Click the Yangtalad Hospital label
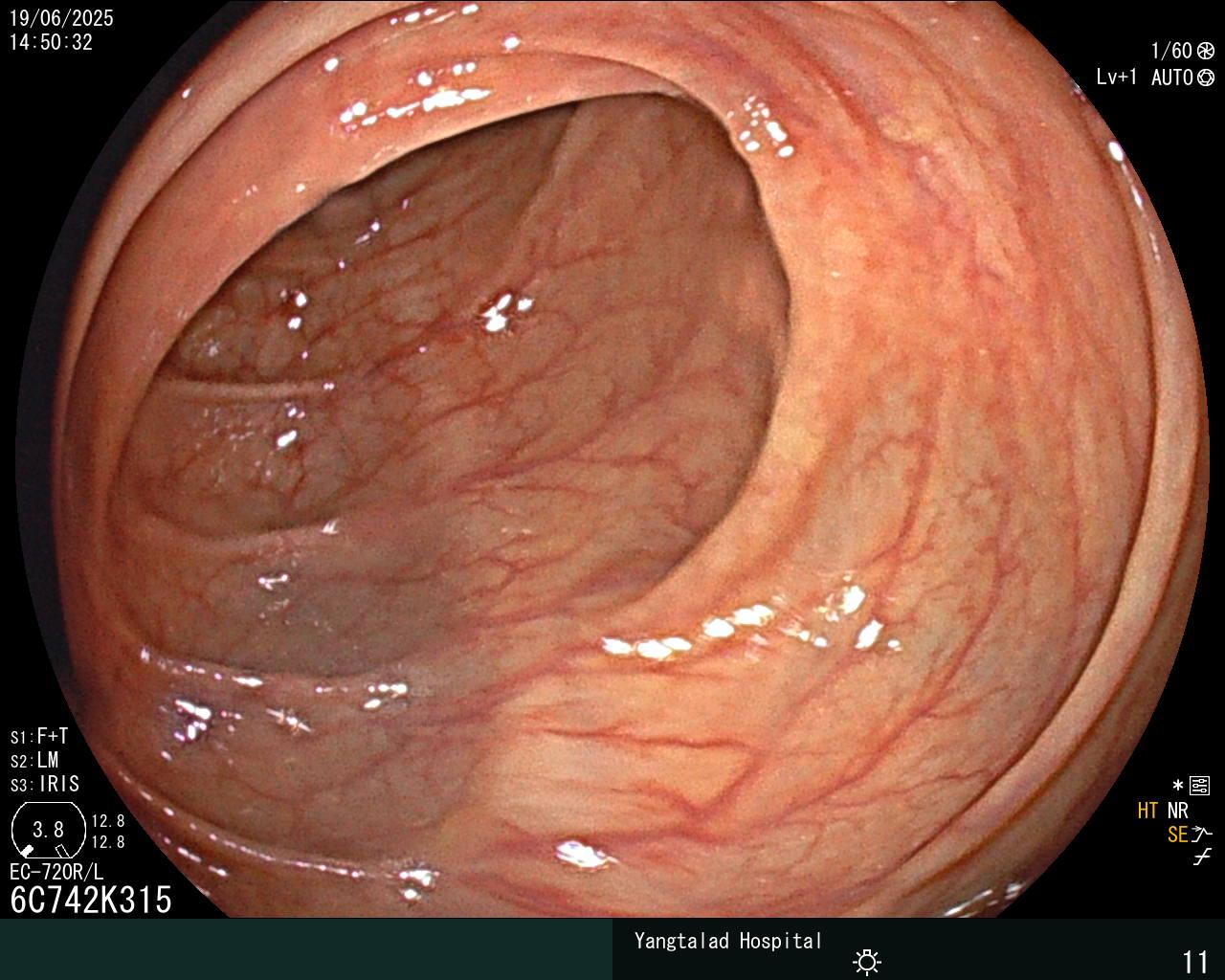 (728, 941)
